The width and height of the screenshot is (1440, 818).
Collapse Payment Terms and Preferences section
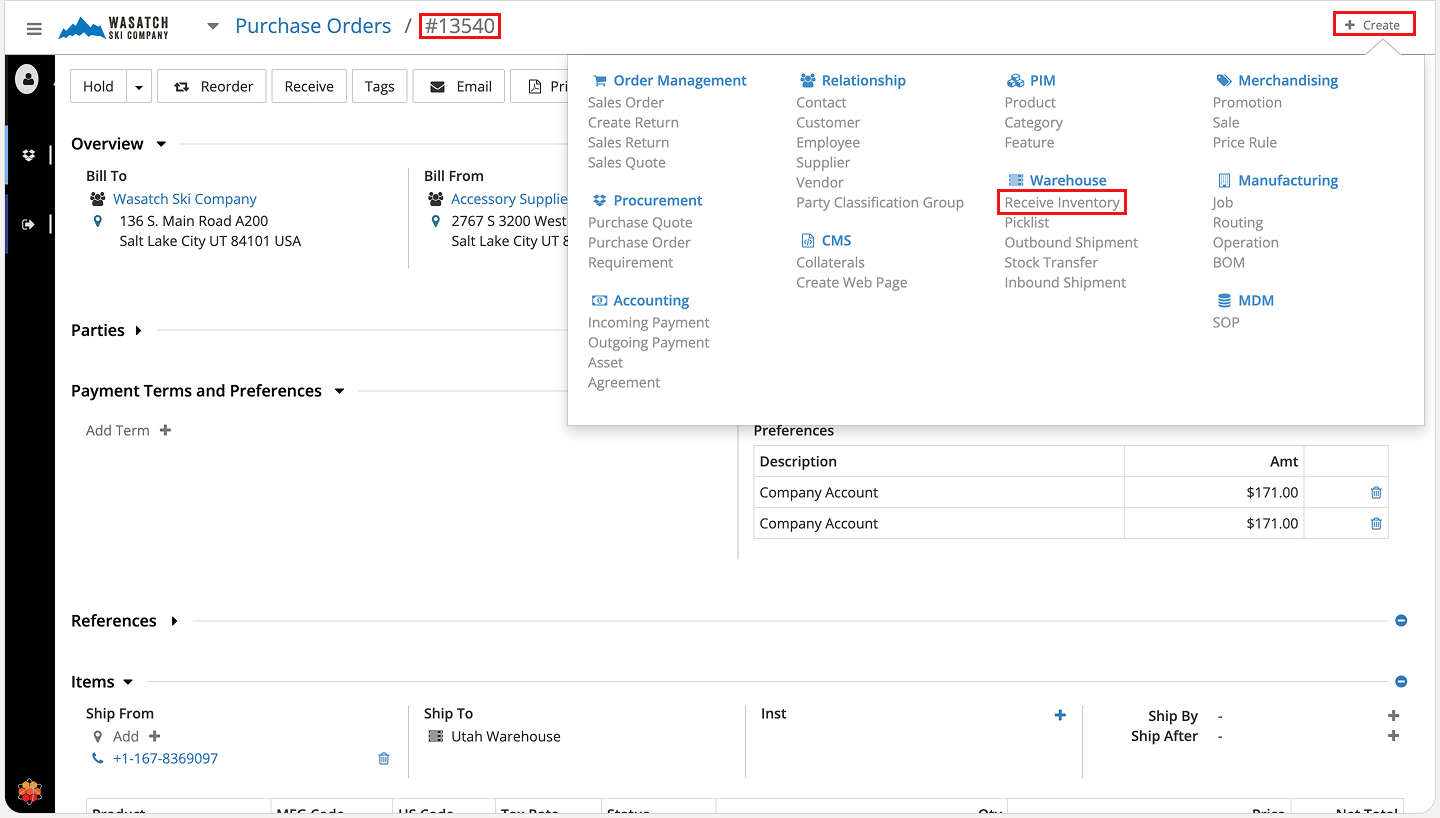pos(339,391)
